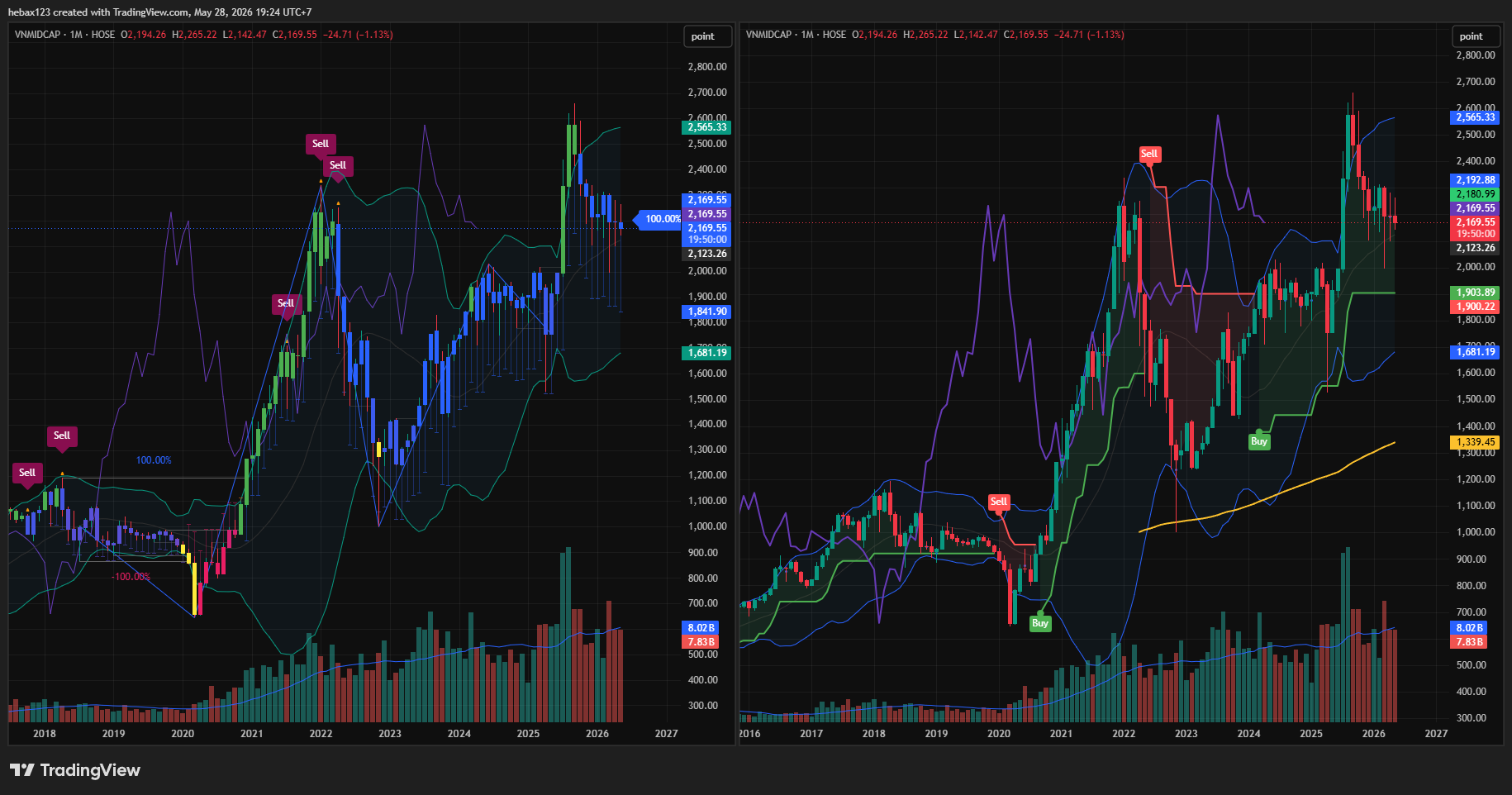Image resolution: width=1512 pixels, height=795 pixels.
Task: Click the 2,123.26 label in right chart
Action: [x=1476, y=248]
